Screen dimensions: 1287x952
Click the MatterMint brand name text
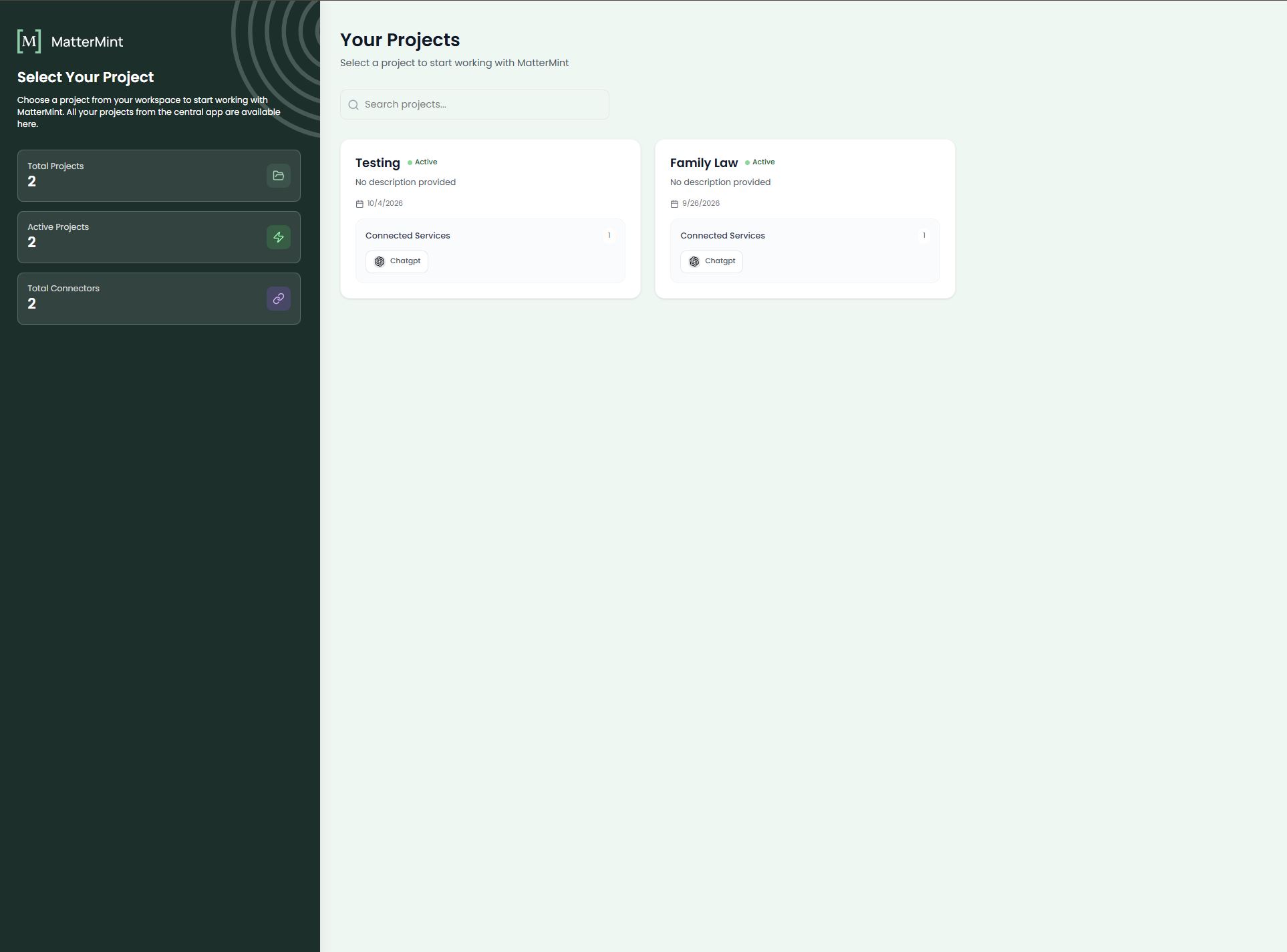coord(87,42)
